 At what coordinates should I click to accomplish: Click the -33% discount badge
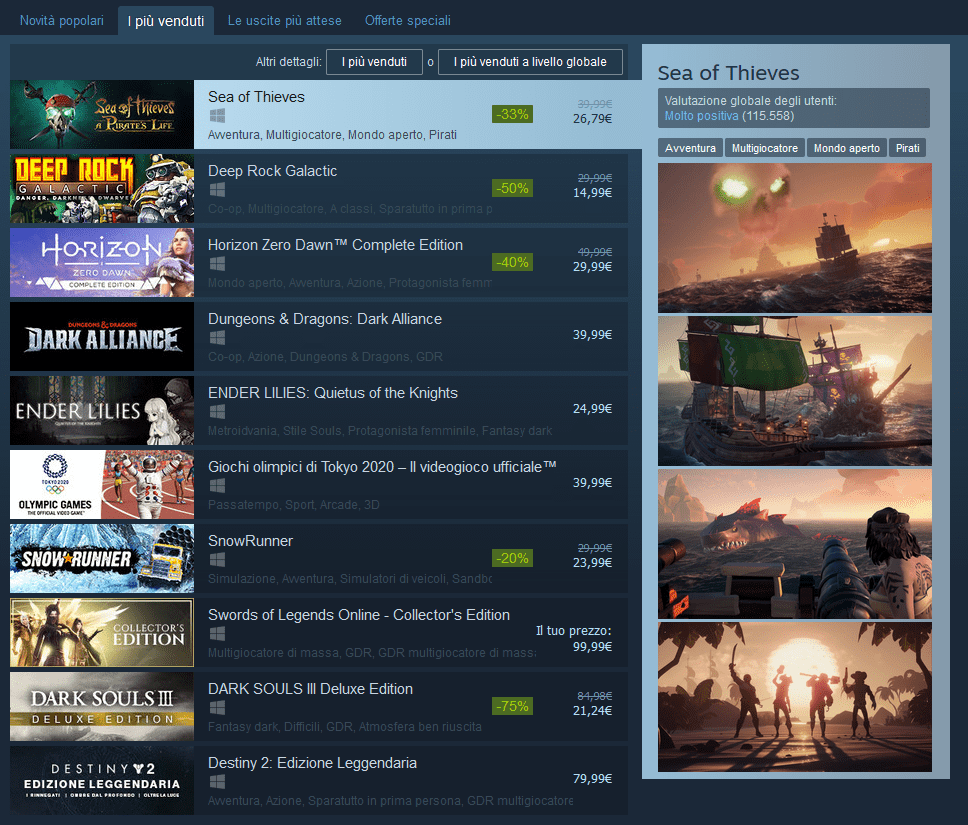tap(512, 114)
